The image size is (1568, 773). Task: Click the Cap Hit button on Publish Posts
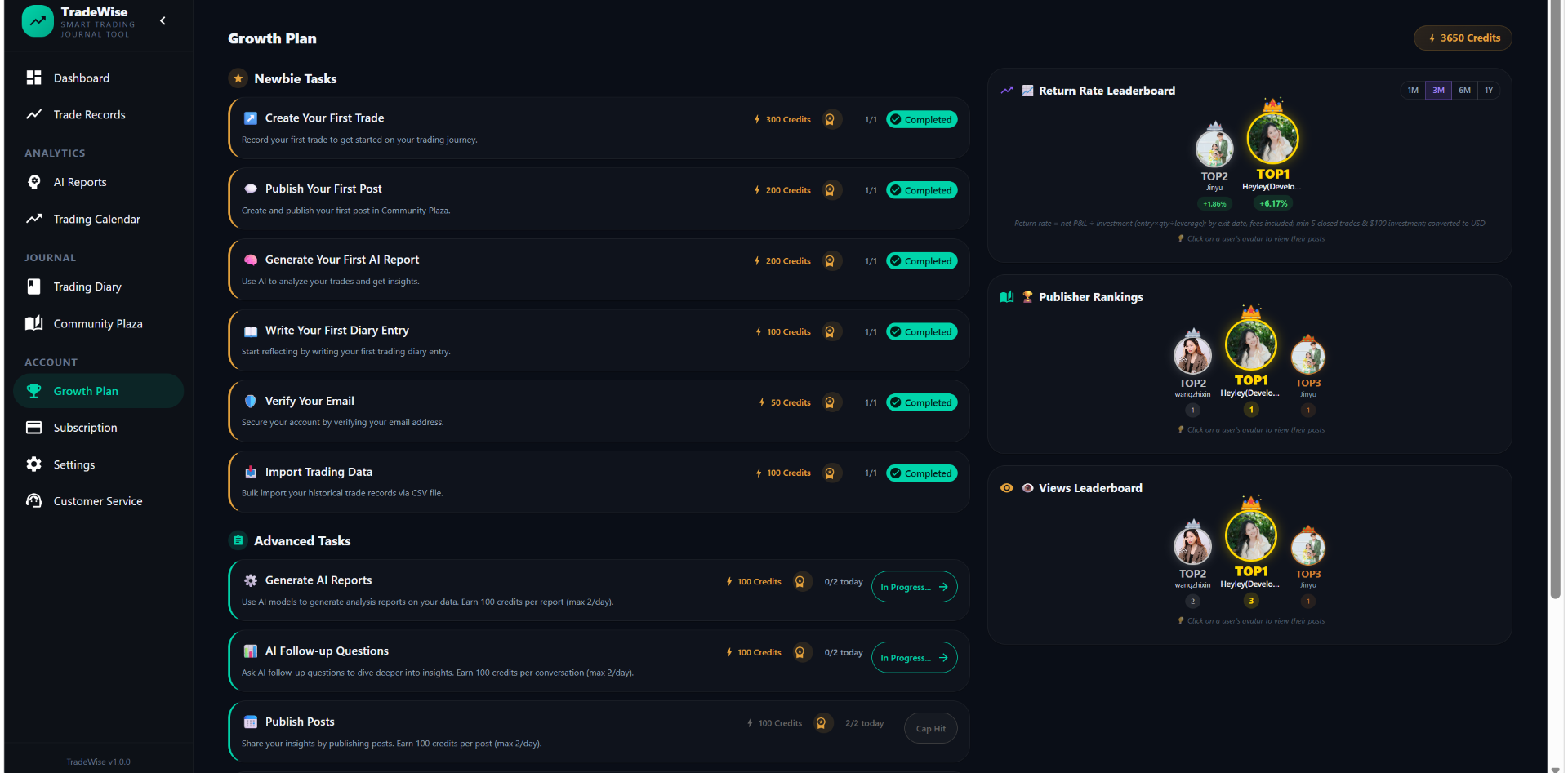[x=930, y=729]
